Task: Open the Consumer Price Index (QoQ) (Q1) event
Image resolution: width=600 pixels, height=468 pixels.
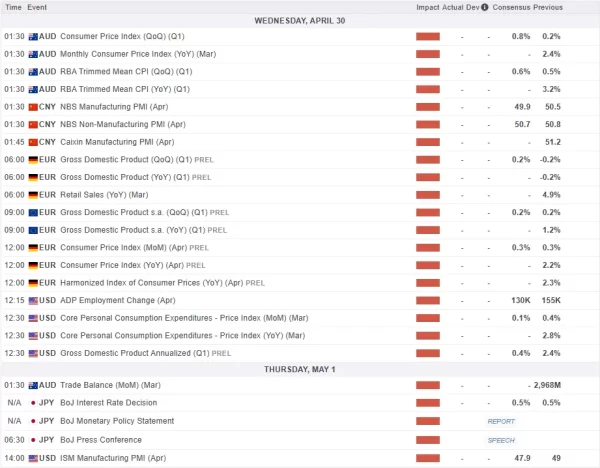Action: click(122, 36)
